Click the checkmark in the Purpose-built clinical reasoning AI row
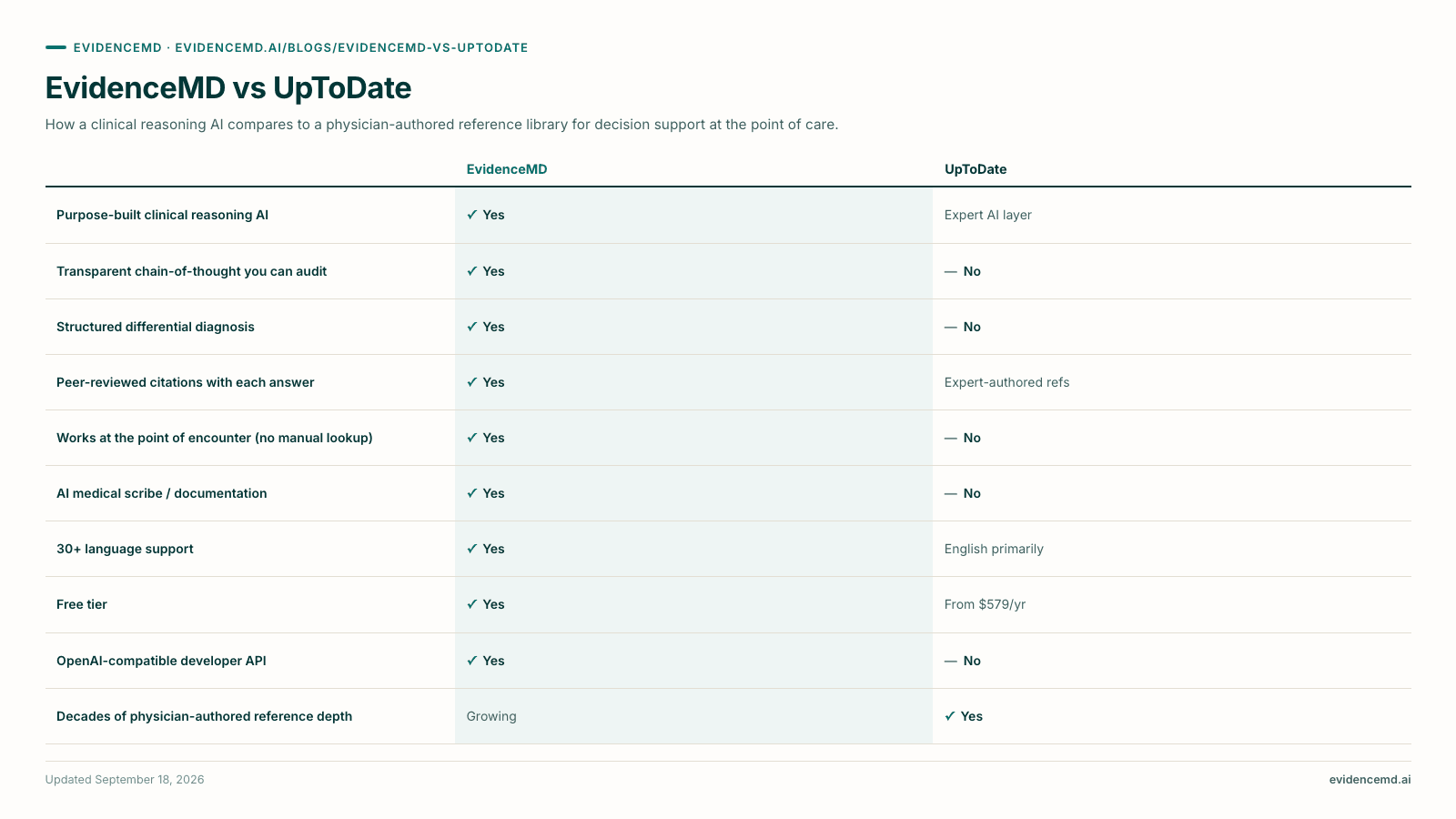Image resolution: width=1456 pixels, height=819 pixels. (471, 215)
